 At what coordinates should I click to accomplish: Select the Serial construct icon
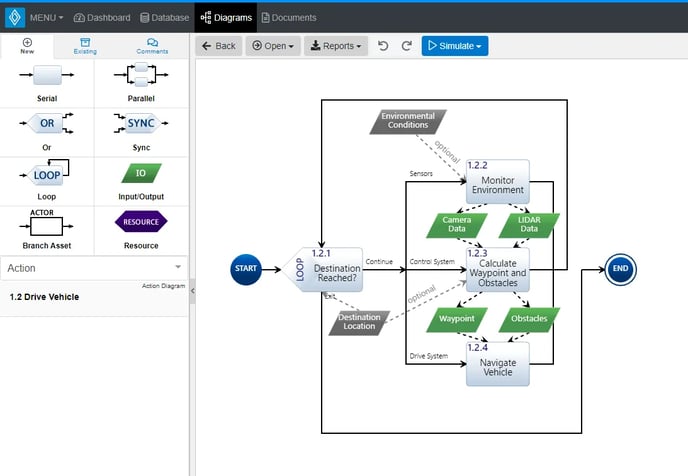(x=47, y=75)
